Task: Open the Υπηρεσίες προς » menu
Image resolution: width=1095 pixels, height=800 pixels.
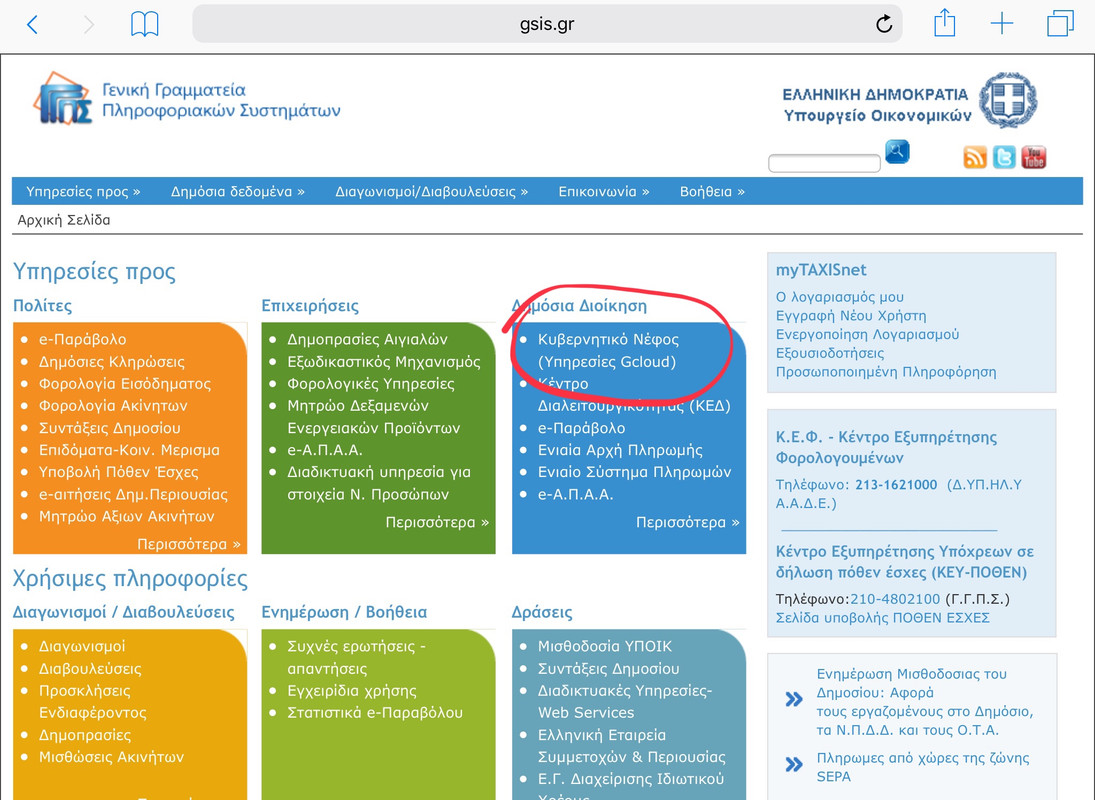Action: (83, 191)
